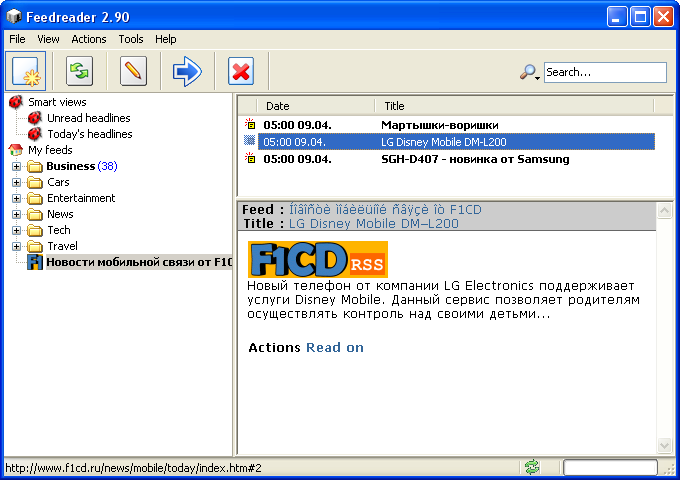Open the View menu
680x480 pixels.
48,39
